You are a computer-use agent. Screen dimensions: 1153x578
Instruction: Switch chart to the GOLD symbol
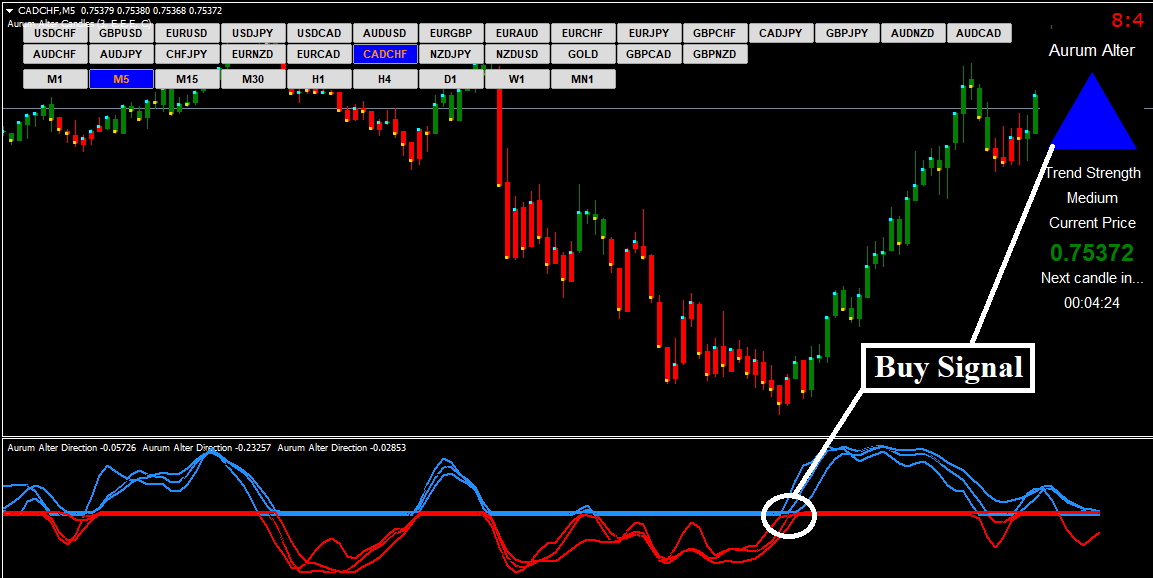coord(583,54)
